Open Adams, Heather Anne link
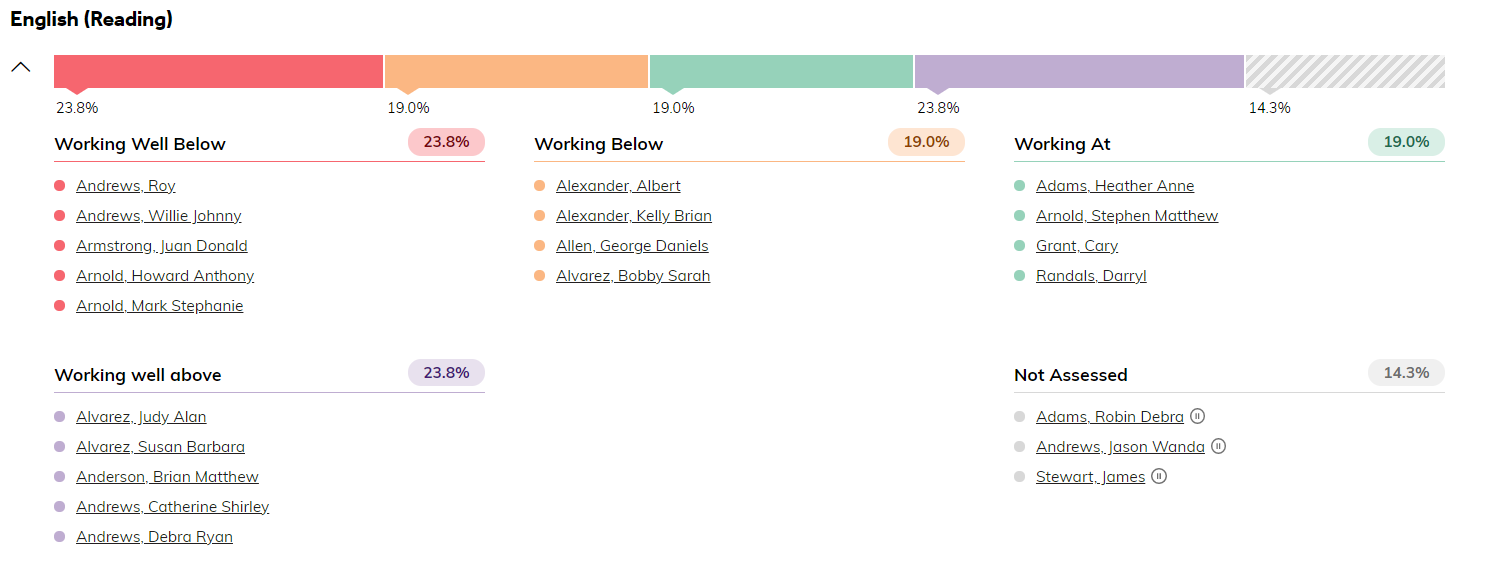The height and width of the screenshot is (584, 1491). point(1115,186)
